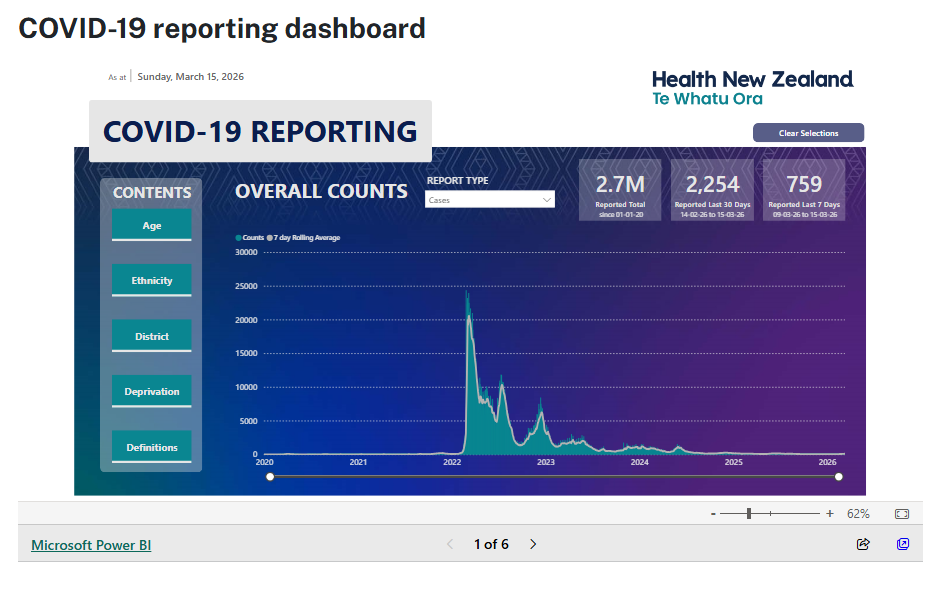Open the Ethnicity contents page
945x594 pixels.
point(151,281)
